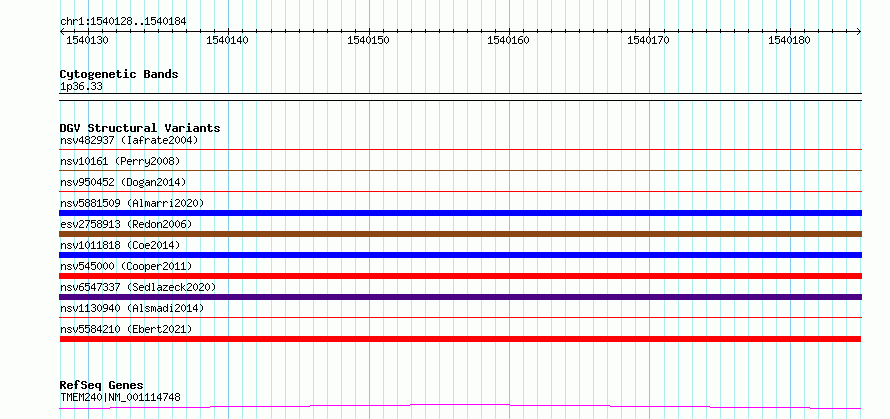Select the thick red bar under nsv5584210
This screenshot has height=419, width=890.
pos(460,339)
